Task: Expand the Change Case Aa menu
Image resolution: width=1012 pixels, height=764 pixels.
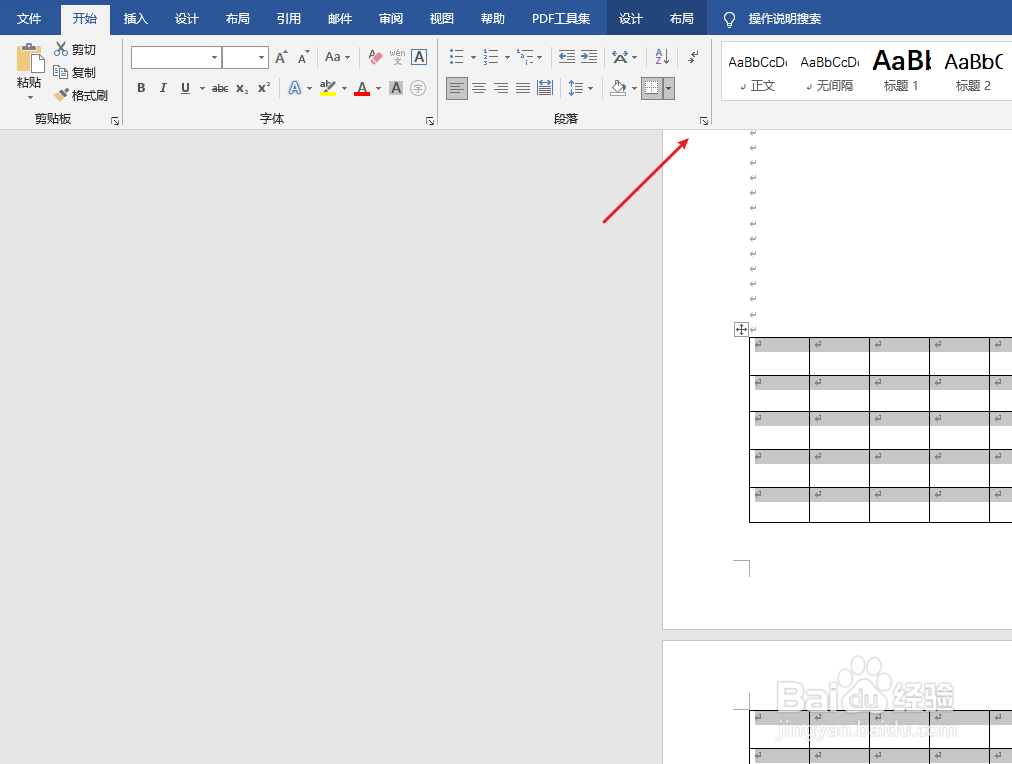Action: 338,57
